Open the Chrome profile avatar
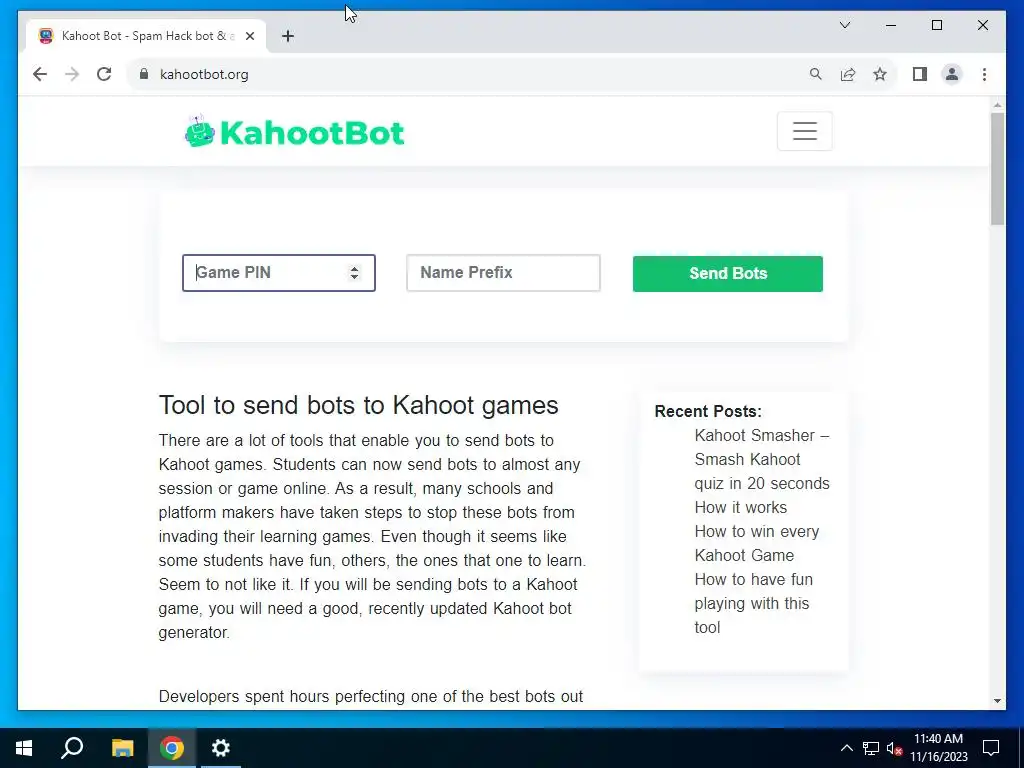 pyautogui.click(x=952, y=74)
